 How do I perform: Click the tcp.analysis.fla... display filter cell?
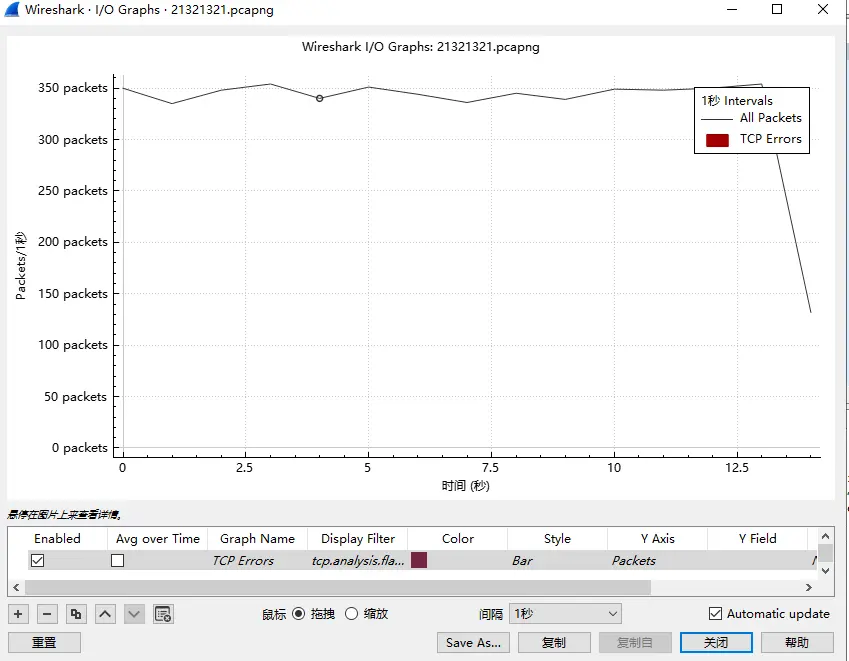358,561
